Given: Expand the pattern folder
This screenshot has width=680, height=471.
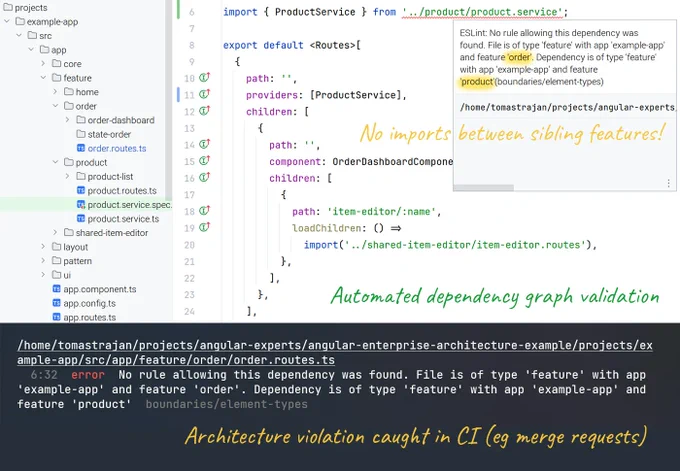Looking at the screenshot, I should [43, 261].
